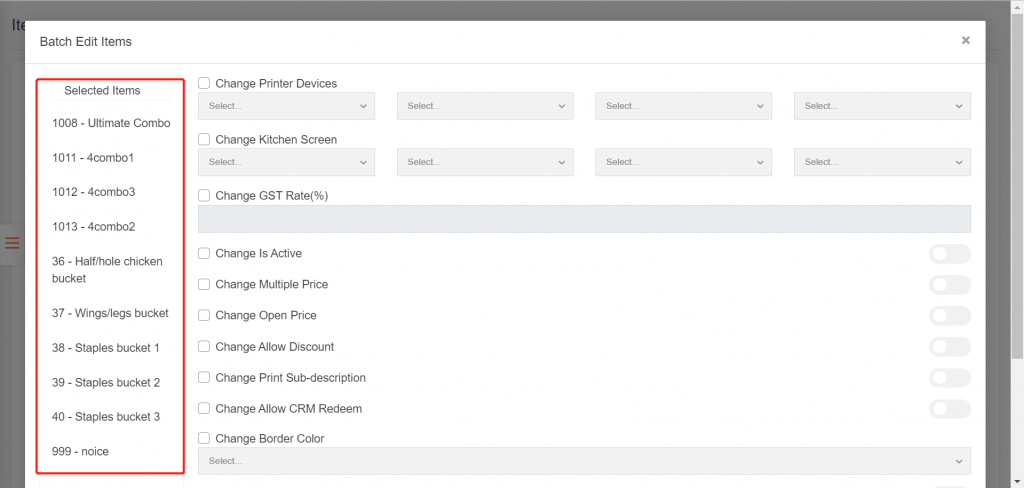Select item 1008 - Ultimate Combo

[x=111, y=123]
